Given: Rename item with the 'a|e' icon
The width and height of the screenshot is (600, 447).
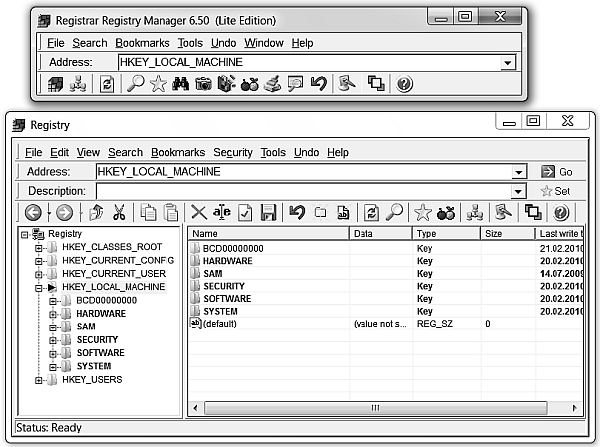Looking at the screenshot, I should pyautogui.click(x=222, y=212).
